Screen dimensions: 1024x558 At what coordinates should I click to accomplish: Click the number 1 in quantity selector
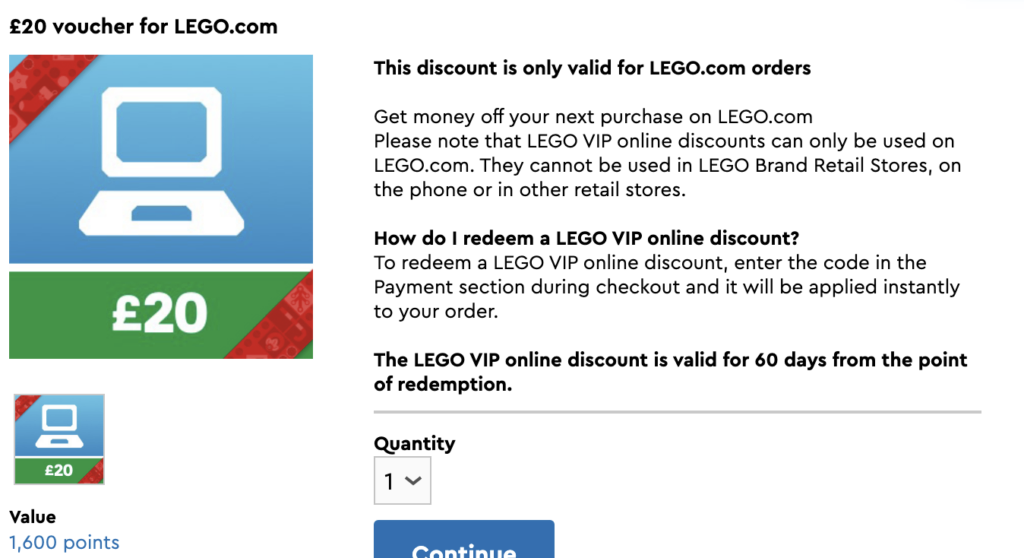pos(389,482)
